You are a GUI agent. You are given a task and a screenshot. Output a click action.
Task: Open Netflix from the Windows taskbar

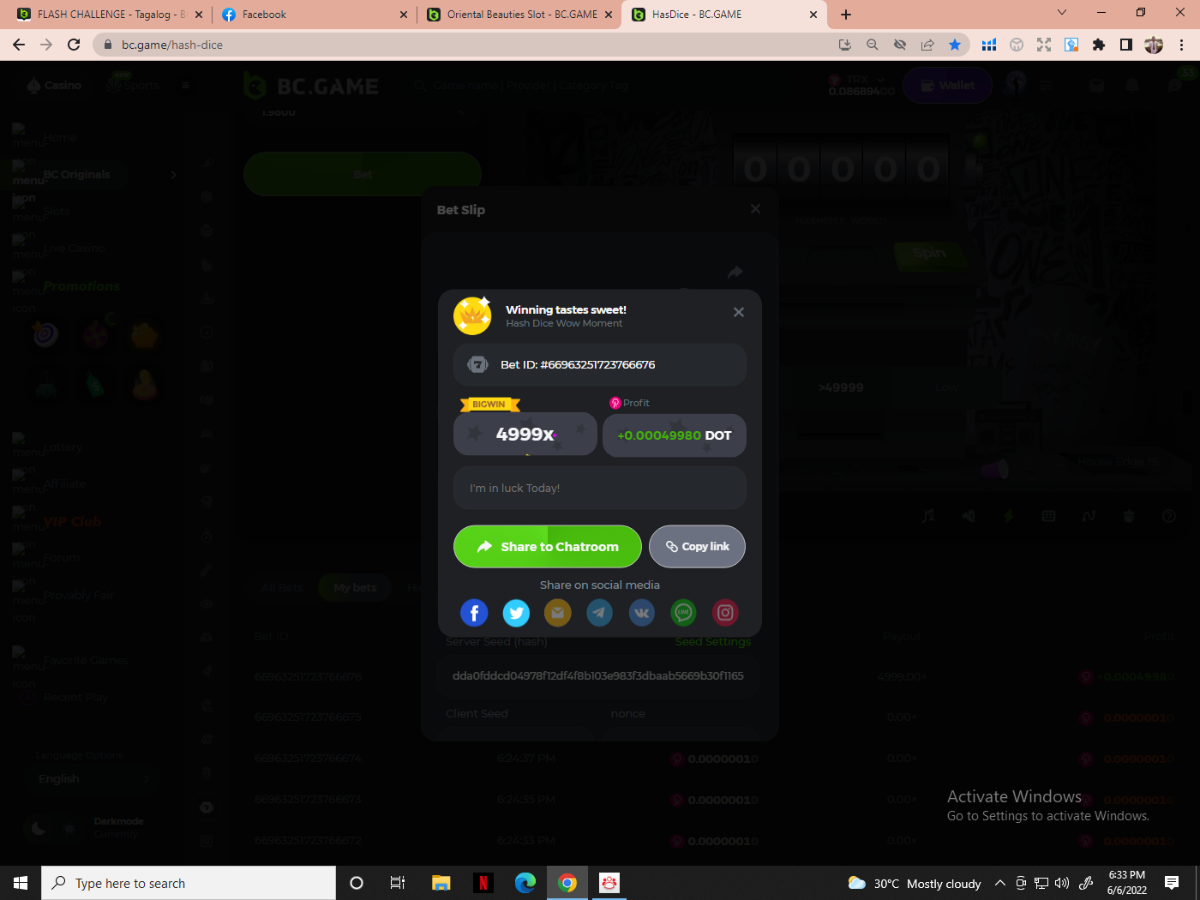click(483, 883)
